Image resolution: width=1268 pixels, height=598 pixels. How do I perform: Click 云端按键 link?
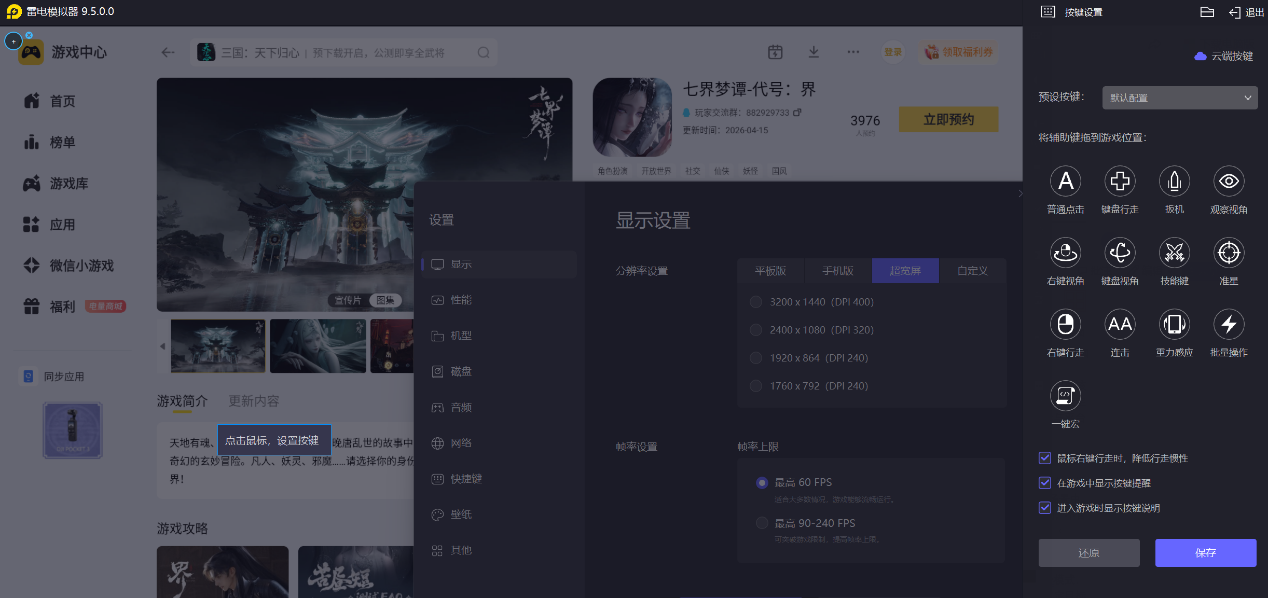click(x=1224, y=56)
